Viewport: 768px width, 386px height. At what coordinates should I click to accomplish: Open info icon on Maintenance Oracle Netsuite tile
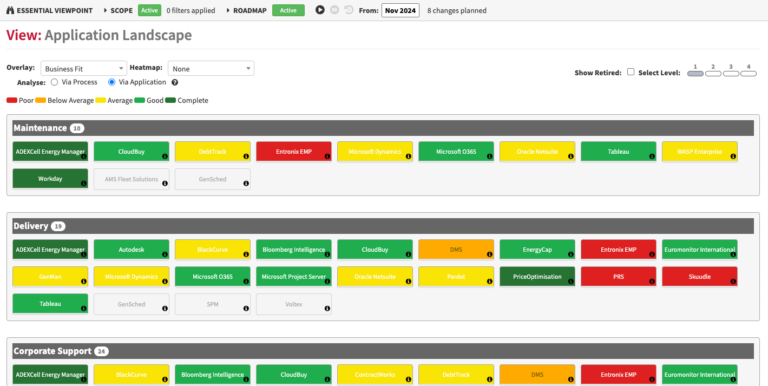point(571,157)
